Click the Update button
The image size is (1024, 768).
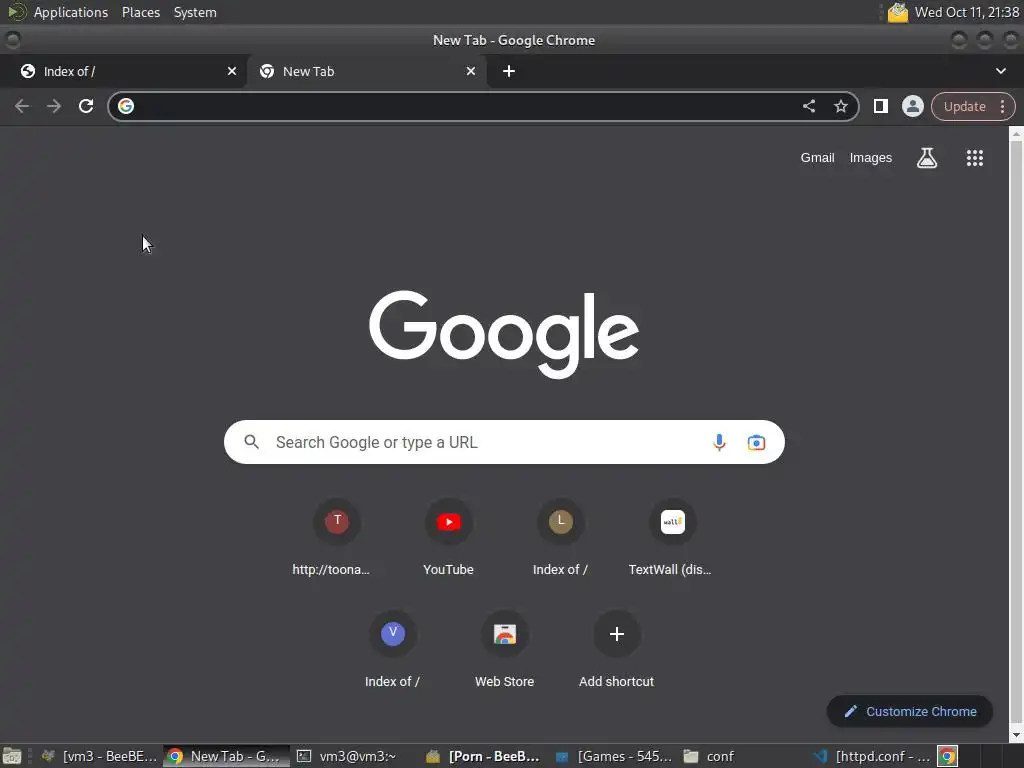point(965,106)
